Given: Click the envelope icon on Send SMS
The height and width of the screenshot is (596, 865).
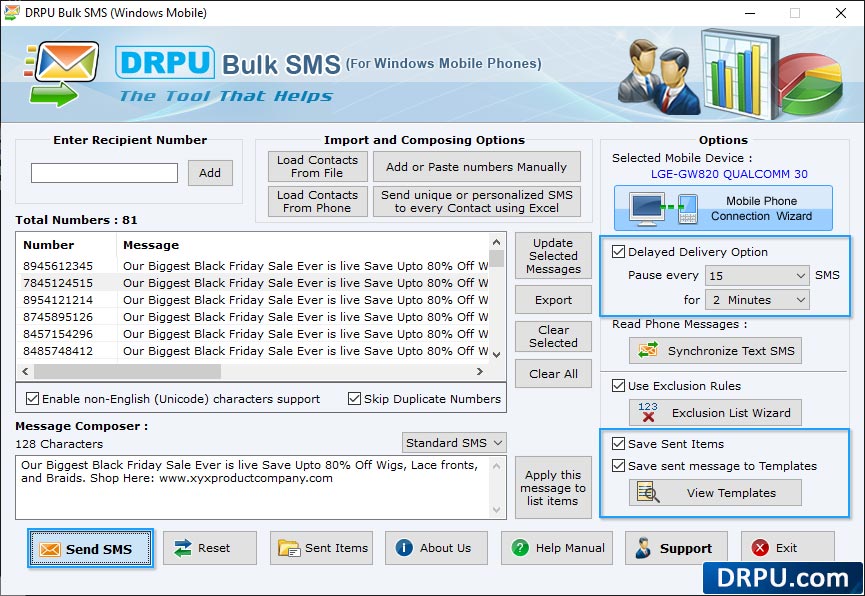Looking at the screenshot, I should 50,549.
